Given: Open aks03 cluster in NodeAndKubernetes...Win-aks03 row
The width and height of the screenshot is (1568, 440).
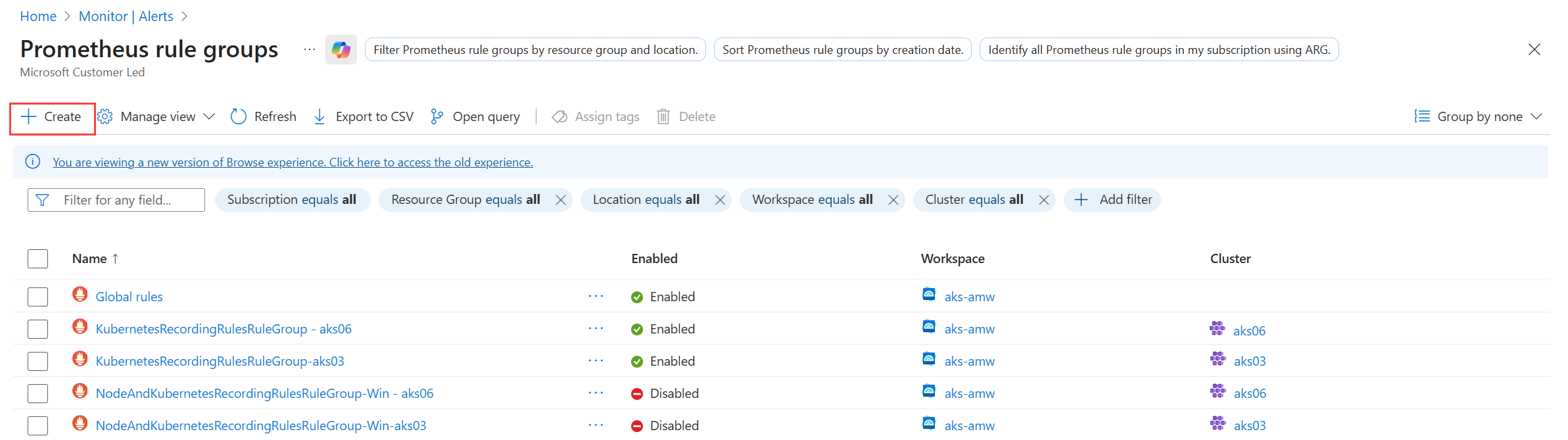Looking at the screenshot, I should click(x=1250, y=426).
